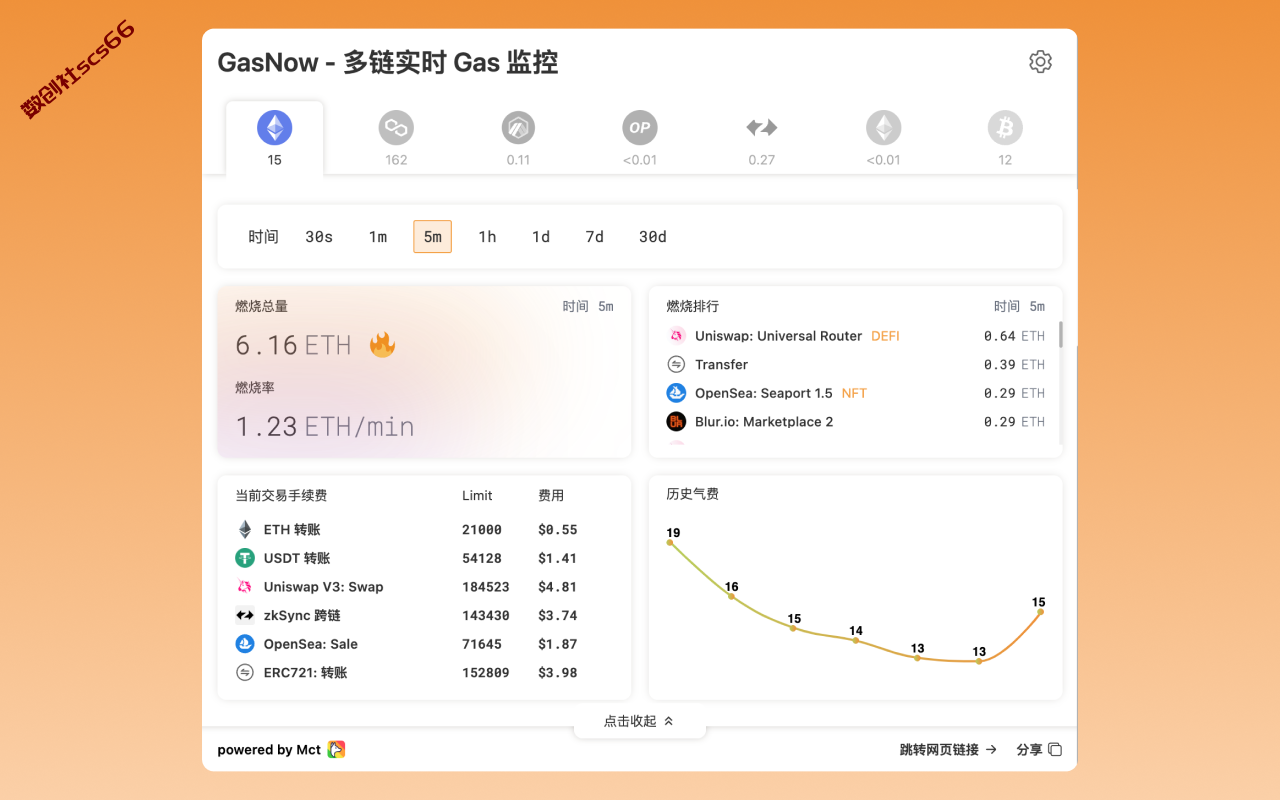Click the 0.64 ETH burn value
Image resolution: width=1280 pixels, height=800 pixels.
point(1014,336)
